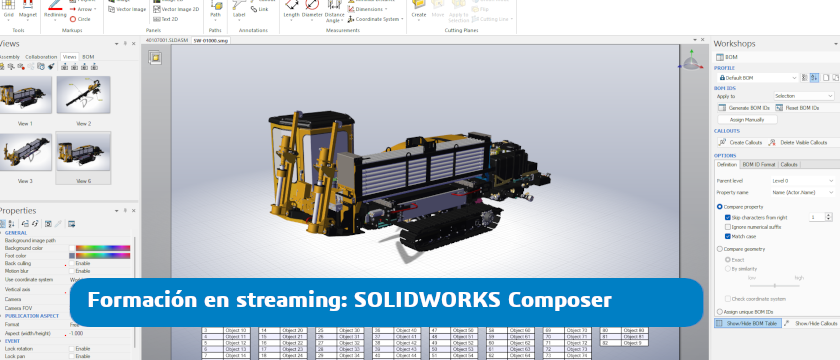This screenshot has height=360, width=840.
Task: Click Generate BOM IDs
Action: [745, 108]
